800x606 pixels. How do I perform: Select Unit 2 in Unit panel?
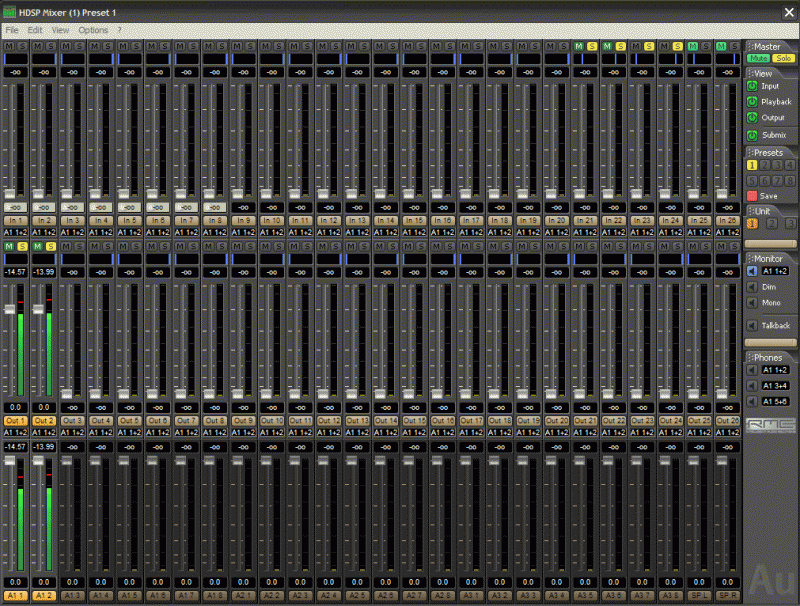[x=772, y=223]
